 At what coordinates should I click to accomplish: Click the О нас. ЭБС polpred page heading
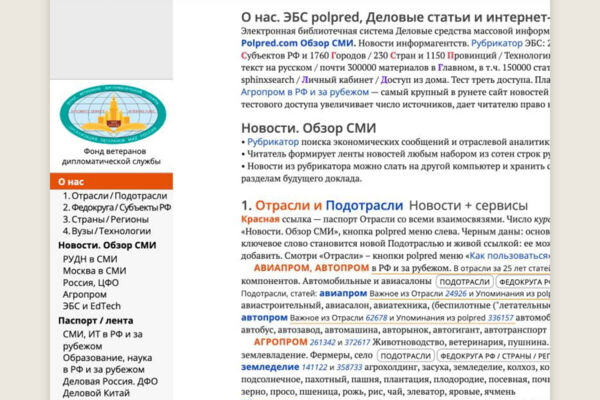click(395, 17)
